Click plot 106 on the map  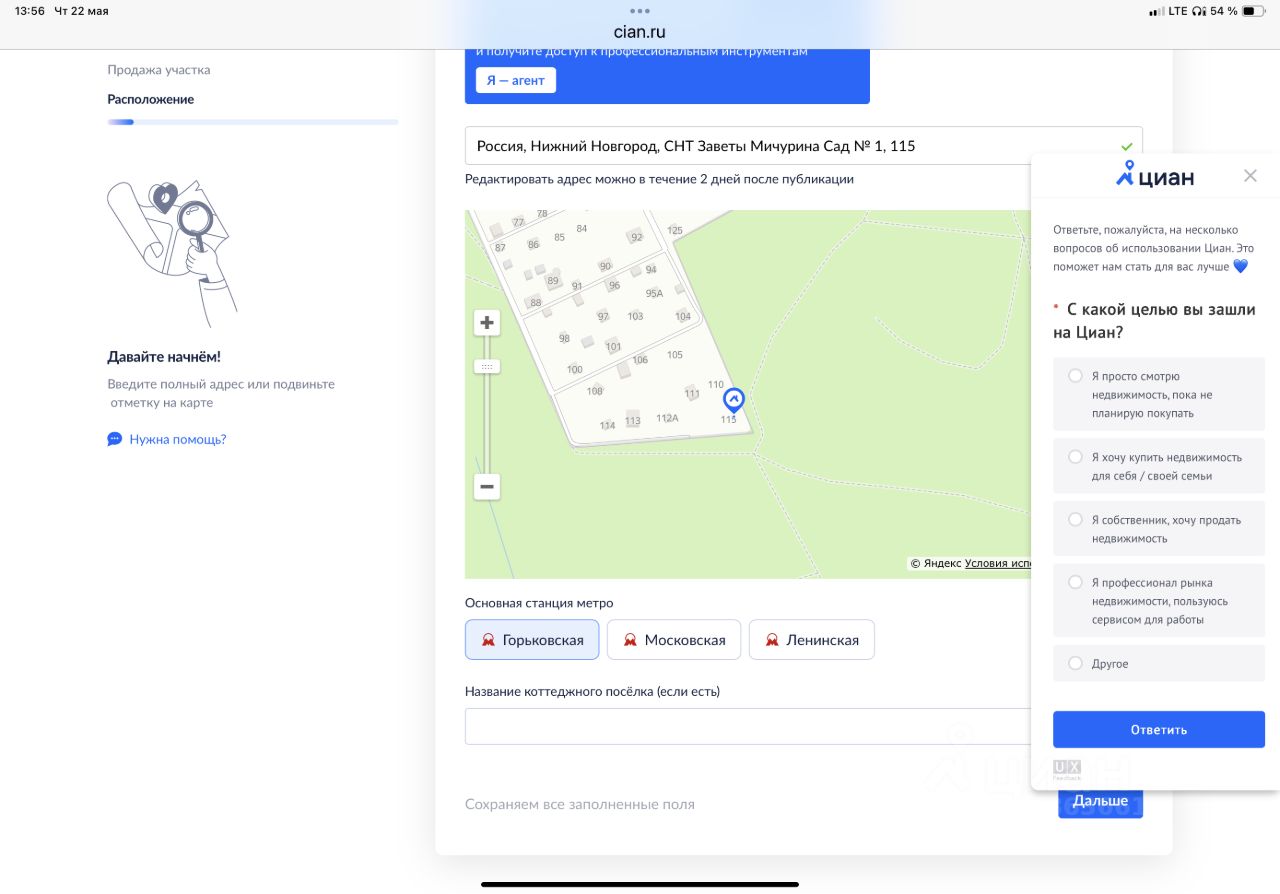point(640,360)
